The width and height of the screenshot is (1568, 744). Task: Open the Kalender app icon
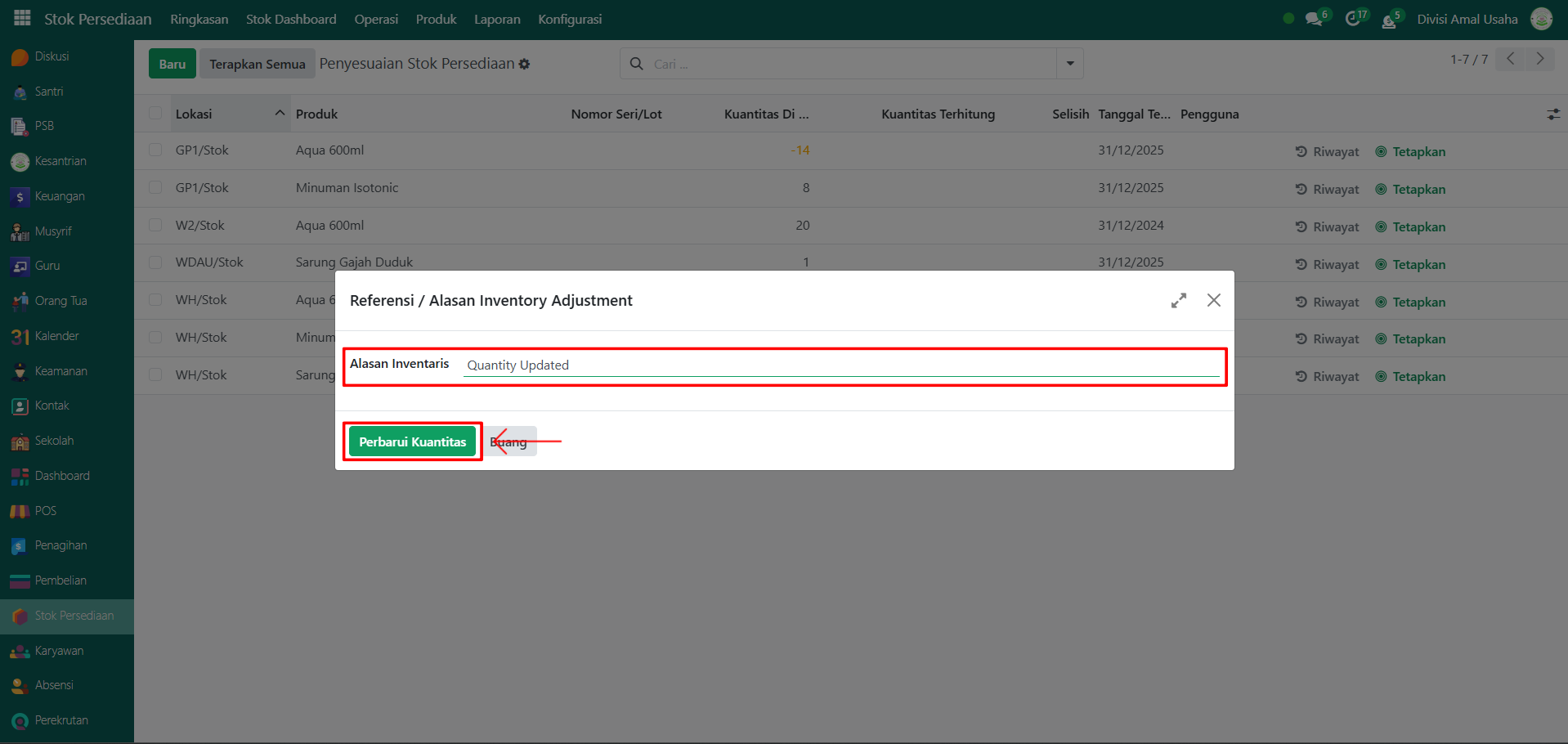[x=20, y=337]
